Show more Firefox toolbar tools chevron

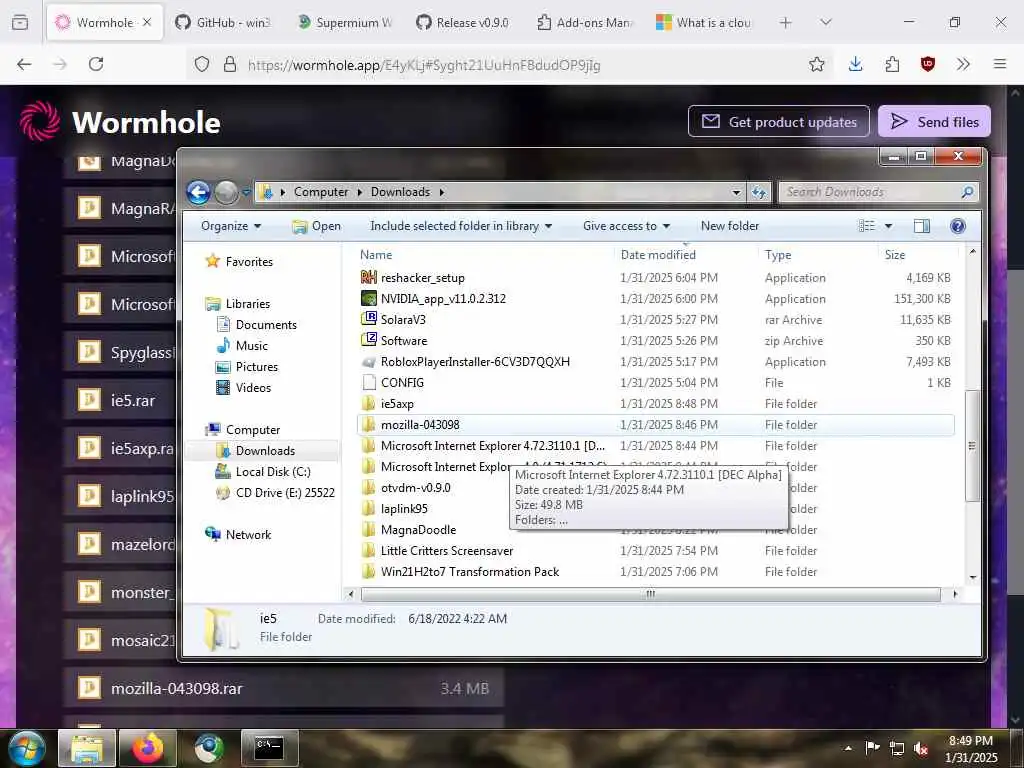click(x=963, y=64)
